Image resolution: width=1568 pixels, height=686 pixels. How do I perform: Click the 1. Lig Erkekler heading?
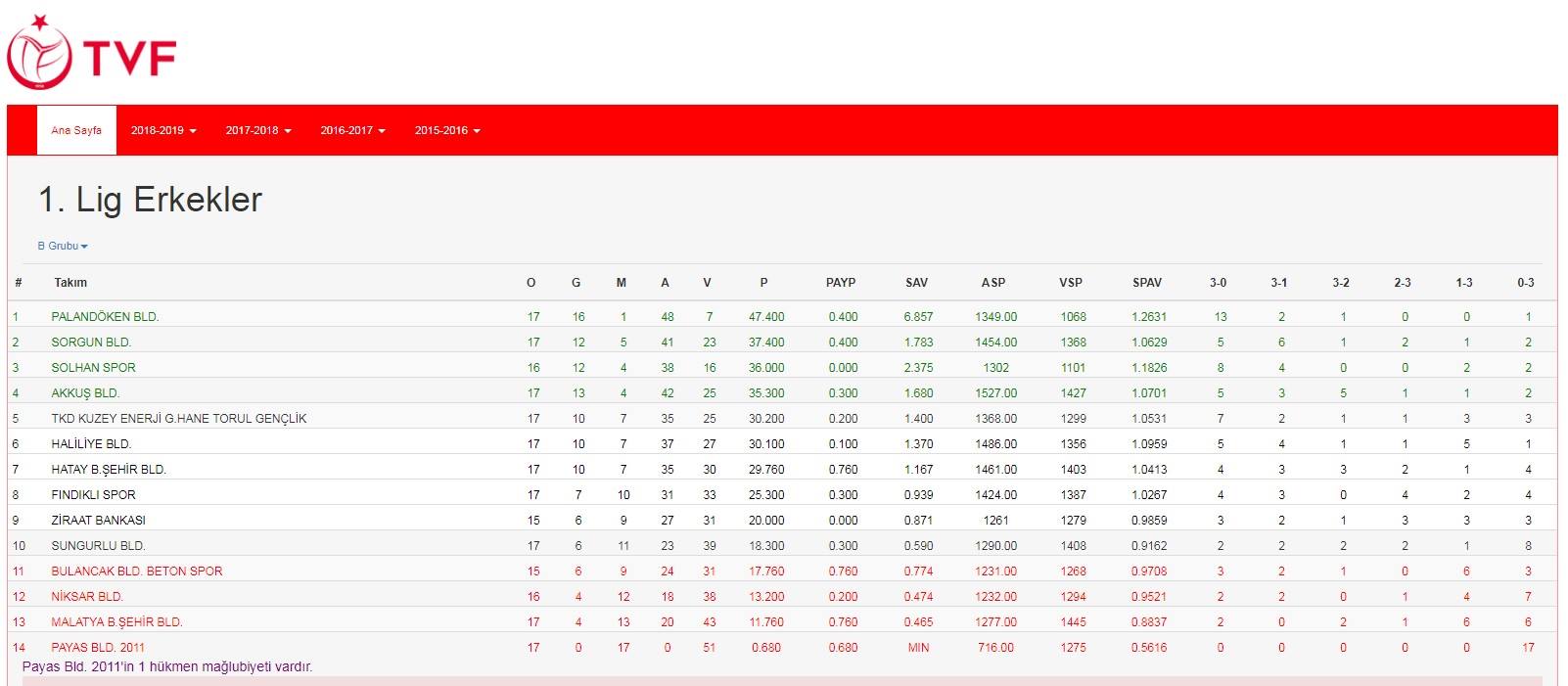point(150,200)
